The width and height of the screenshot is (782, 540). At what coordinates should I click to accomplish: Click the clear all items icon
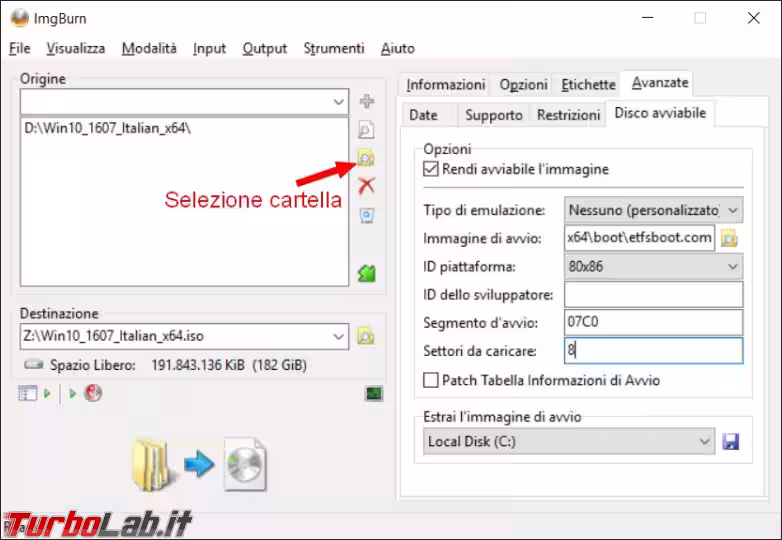[x=367, y=215]
